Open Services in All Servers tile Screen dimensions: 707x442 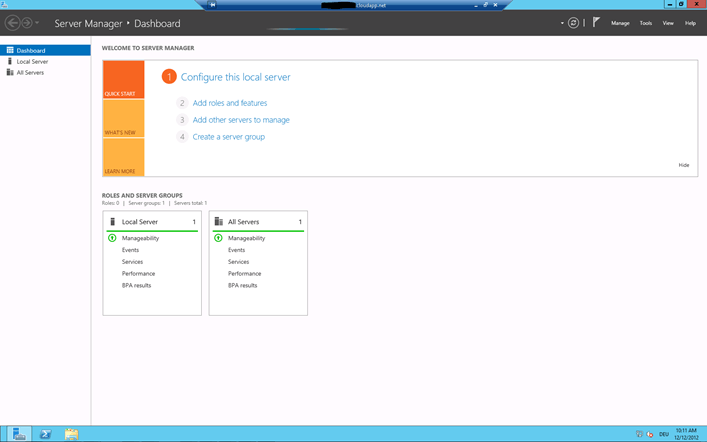[x=238, y=262]
